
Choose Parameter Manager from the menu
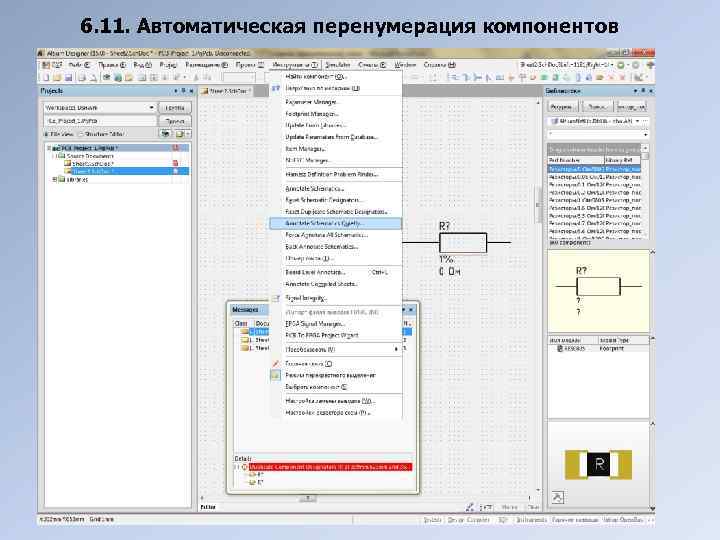coord(312,102)
